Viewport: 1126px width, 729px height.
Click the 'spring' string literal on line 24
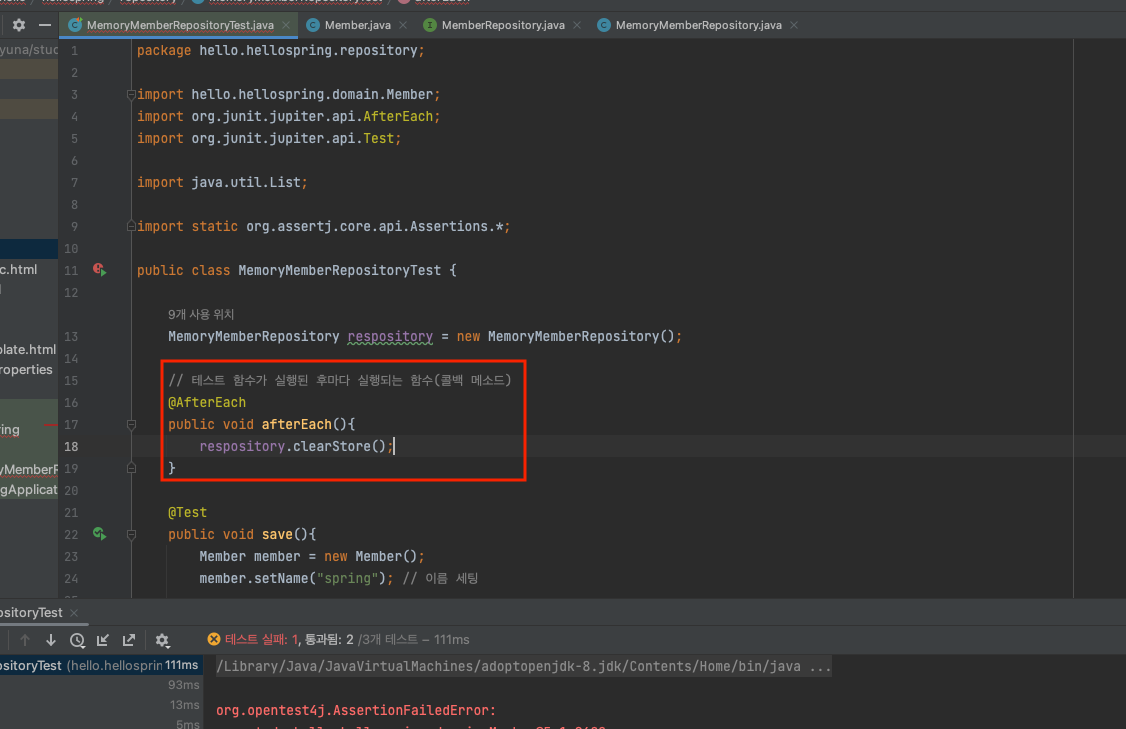pyautogui.click(x=348, y=578)
